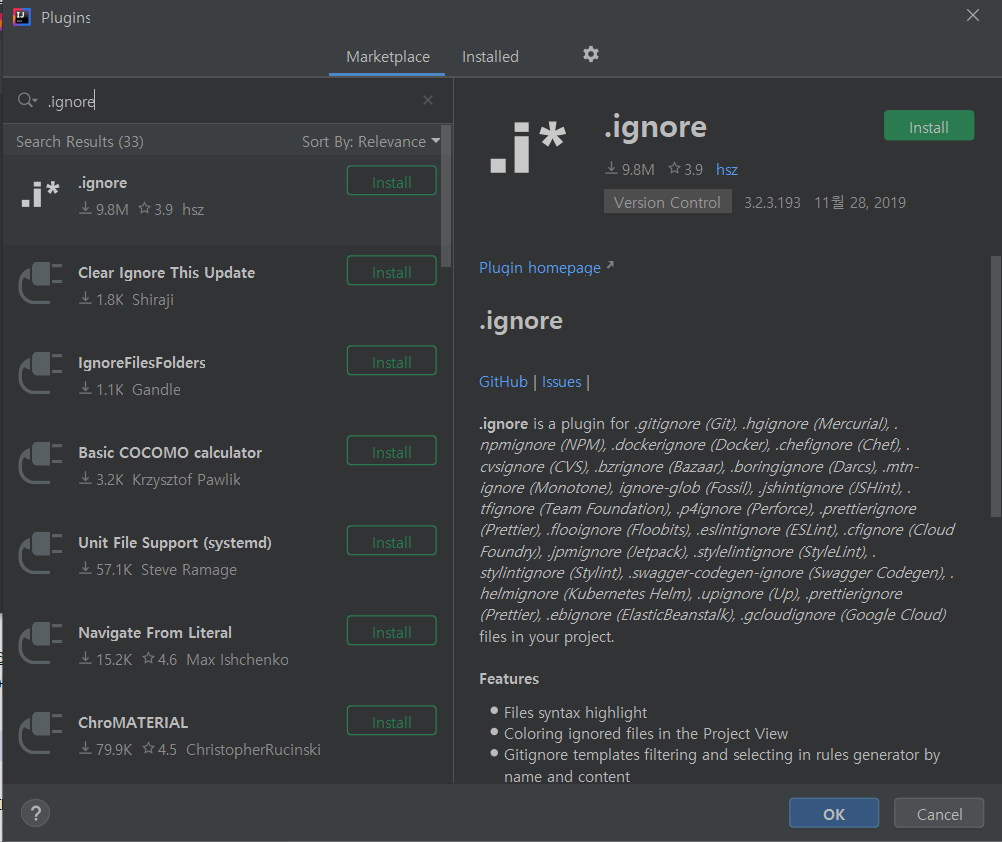Clear the plugin search text
Screen dimensions: 1002x842
428,100
